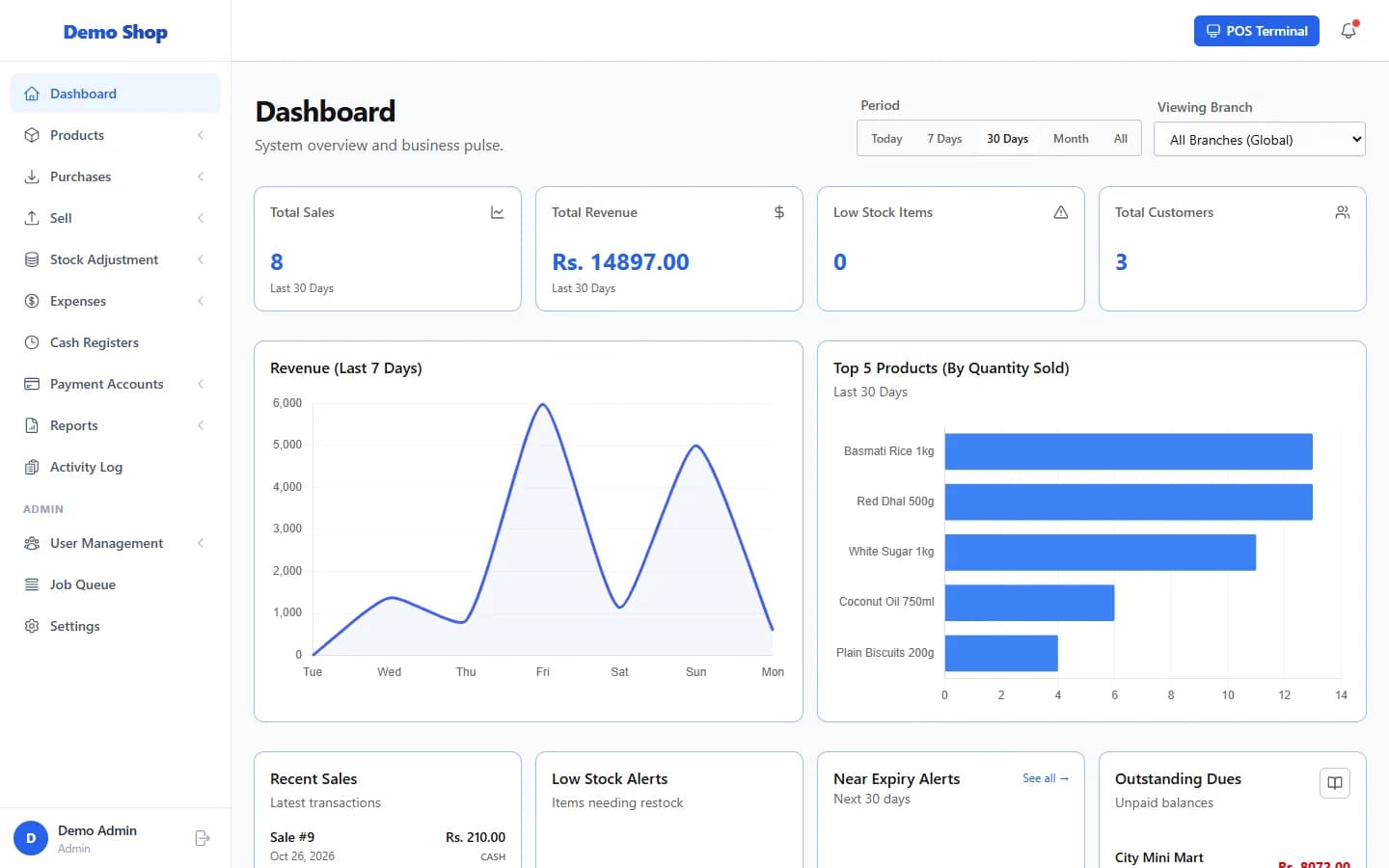Select the Month period tab
The width and height of the screenshot is (1389, 868).
click(x=1071, y=139)
